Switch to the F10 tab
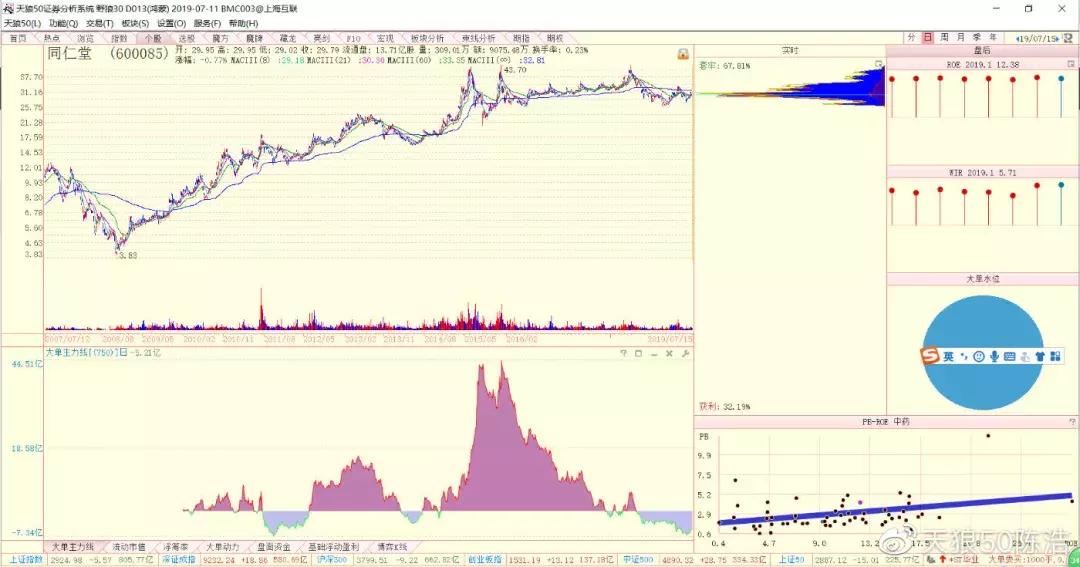 coord(353,39)
